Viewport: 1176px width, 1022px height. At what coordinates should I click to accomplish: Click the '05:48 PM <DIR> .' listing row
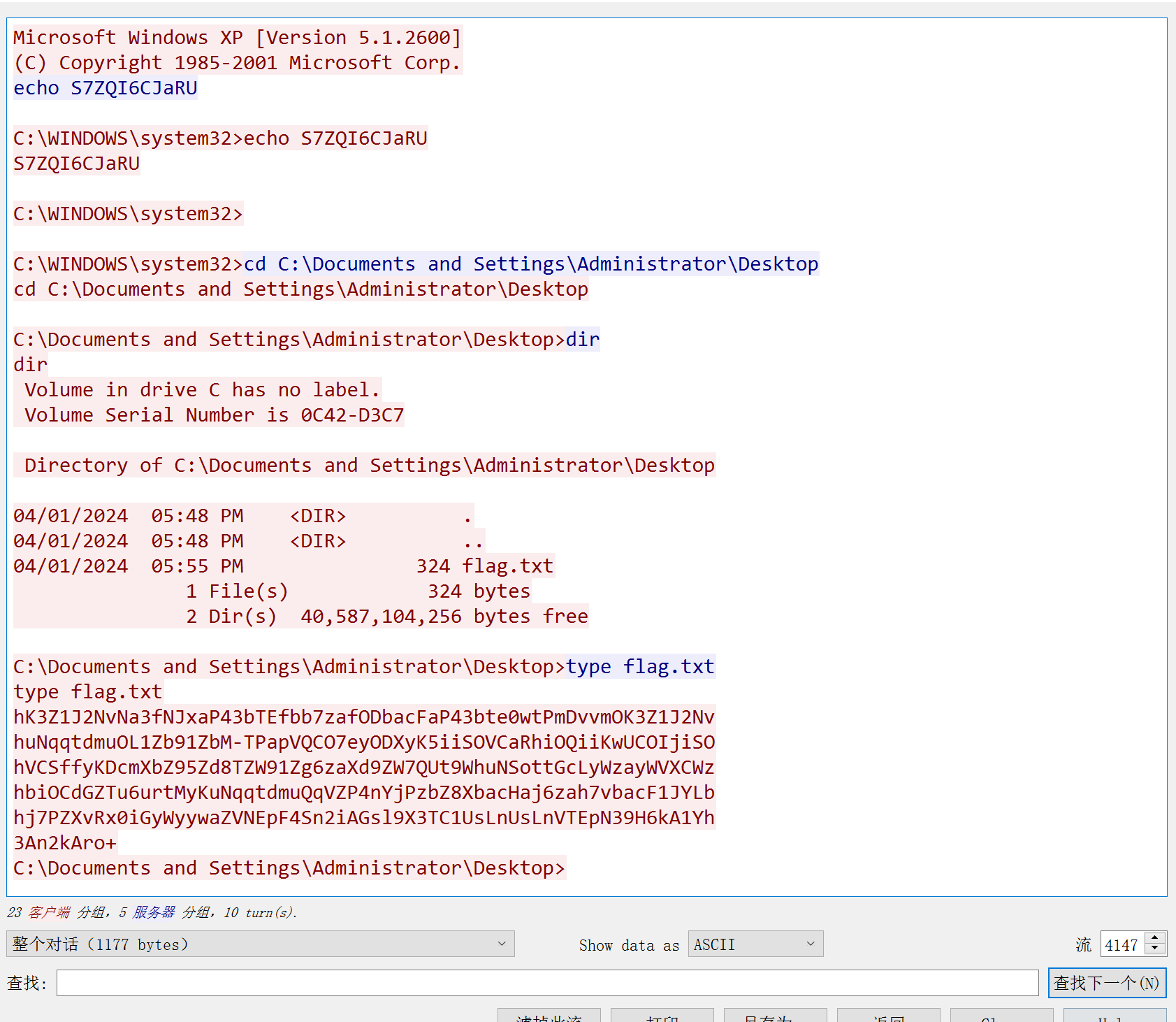click(243, 515)
